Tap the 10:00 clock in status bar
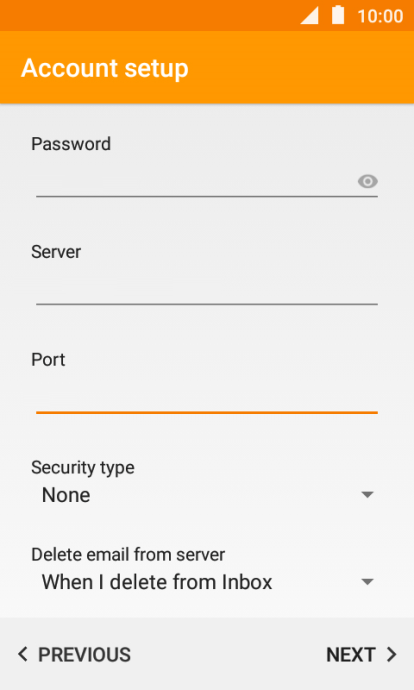 [380, 16]
